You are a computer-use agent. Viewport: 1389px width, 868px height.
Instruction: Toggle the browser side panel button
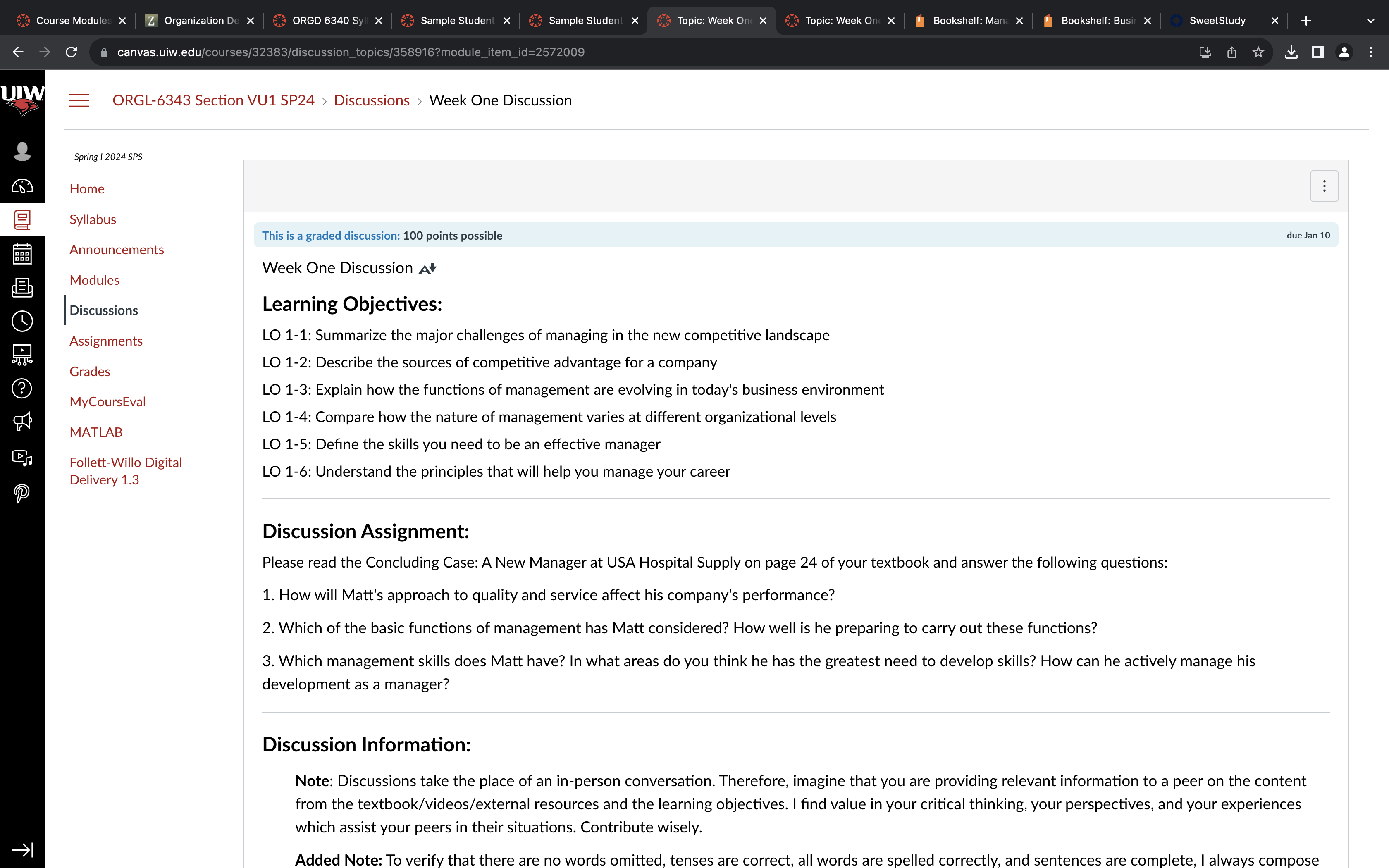click(1318, 52)
